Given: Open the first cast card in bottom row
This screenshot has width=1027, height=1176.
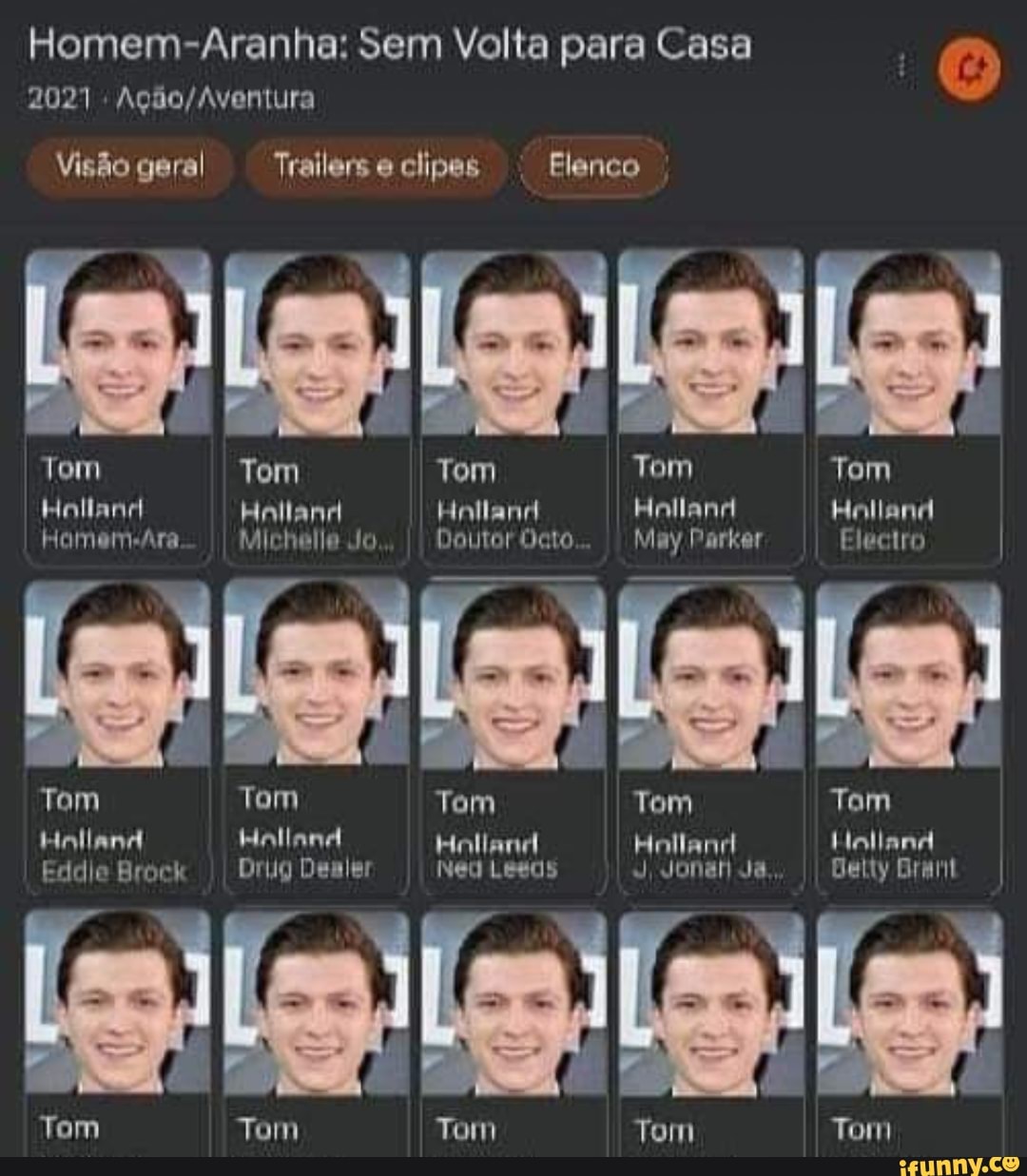Looking at the screenshot, I should click(118, 1032).
